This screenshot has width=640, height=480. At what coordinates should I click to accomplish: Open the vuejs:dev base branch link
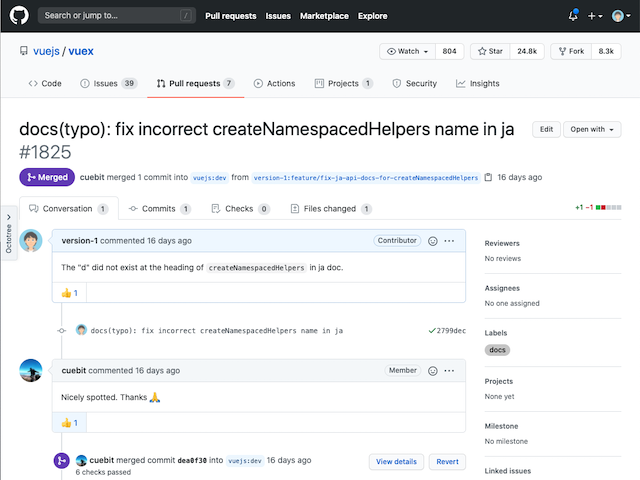tap(209, 178)
